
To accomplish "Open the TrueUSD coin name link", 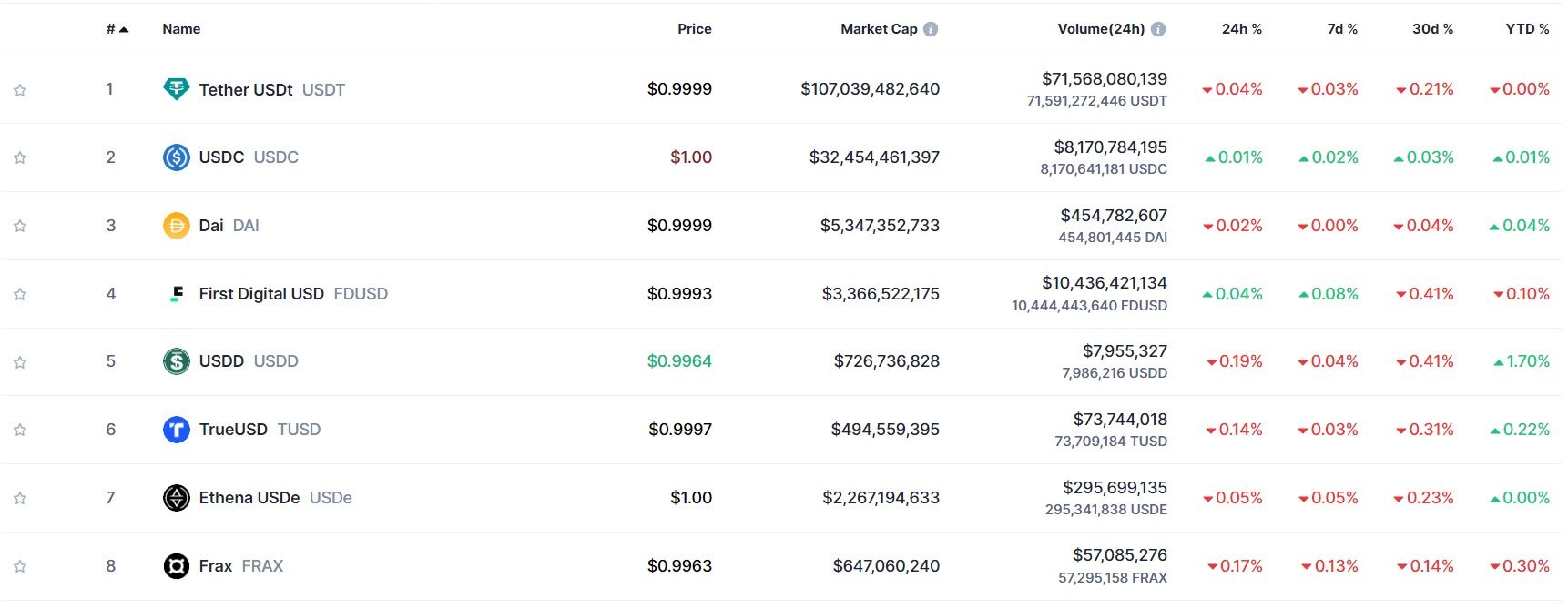I will tap(233, 430).
